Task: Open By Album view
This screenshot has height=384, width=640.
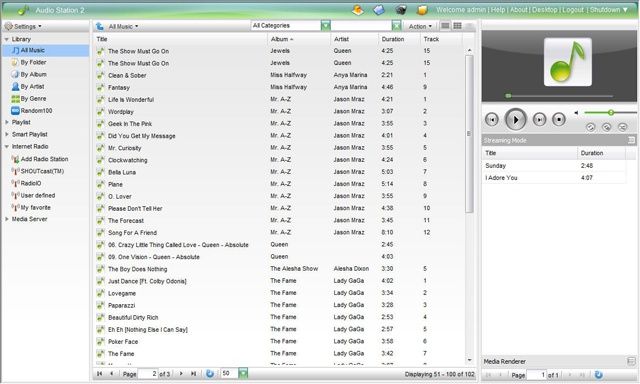Action: pyautogui.click(x=33, y=75)
